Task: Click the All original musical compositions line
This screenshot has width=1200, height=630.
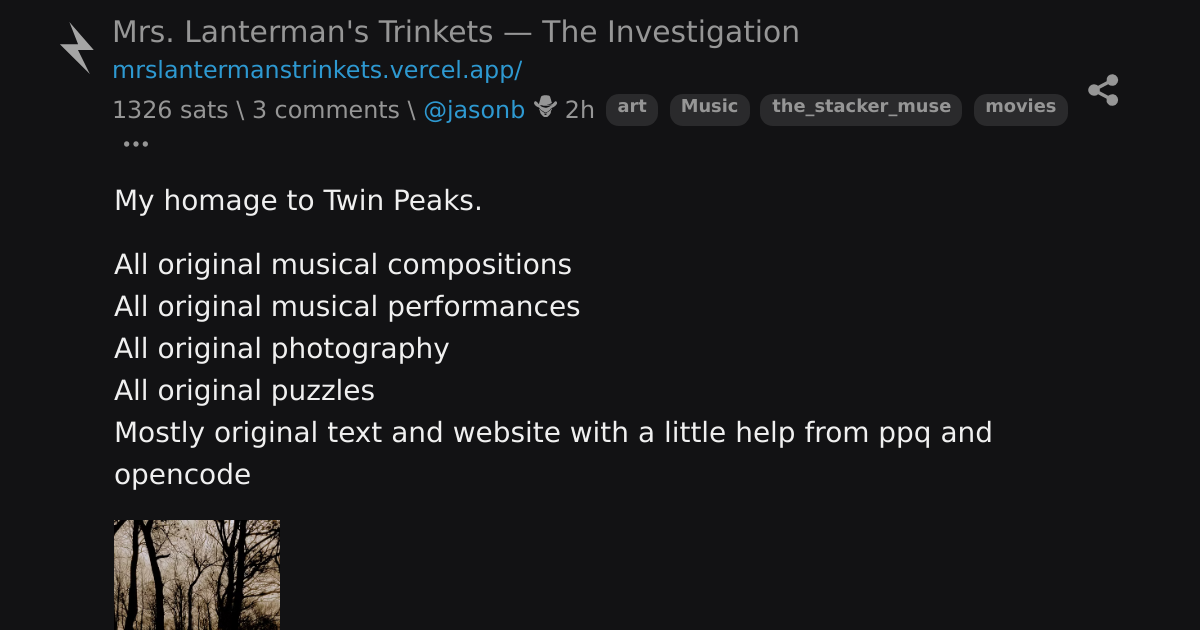Action: 343,265
